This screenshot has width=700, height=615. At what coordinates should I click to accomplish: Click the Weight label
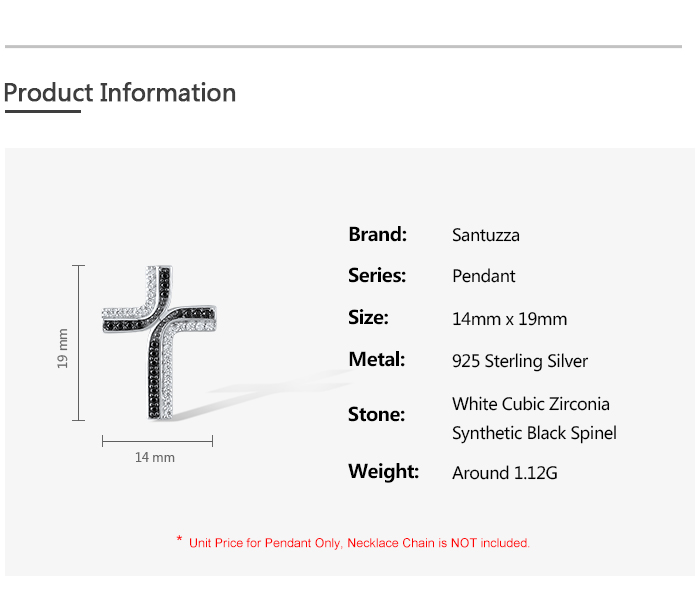[383, 471]
